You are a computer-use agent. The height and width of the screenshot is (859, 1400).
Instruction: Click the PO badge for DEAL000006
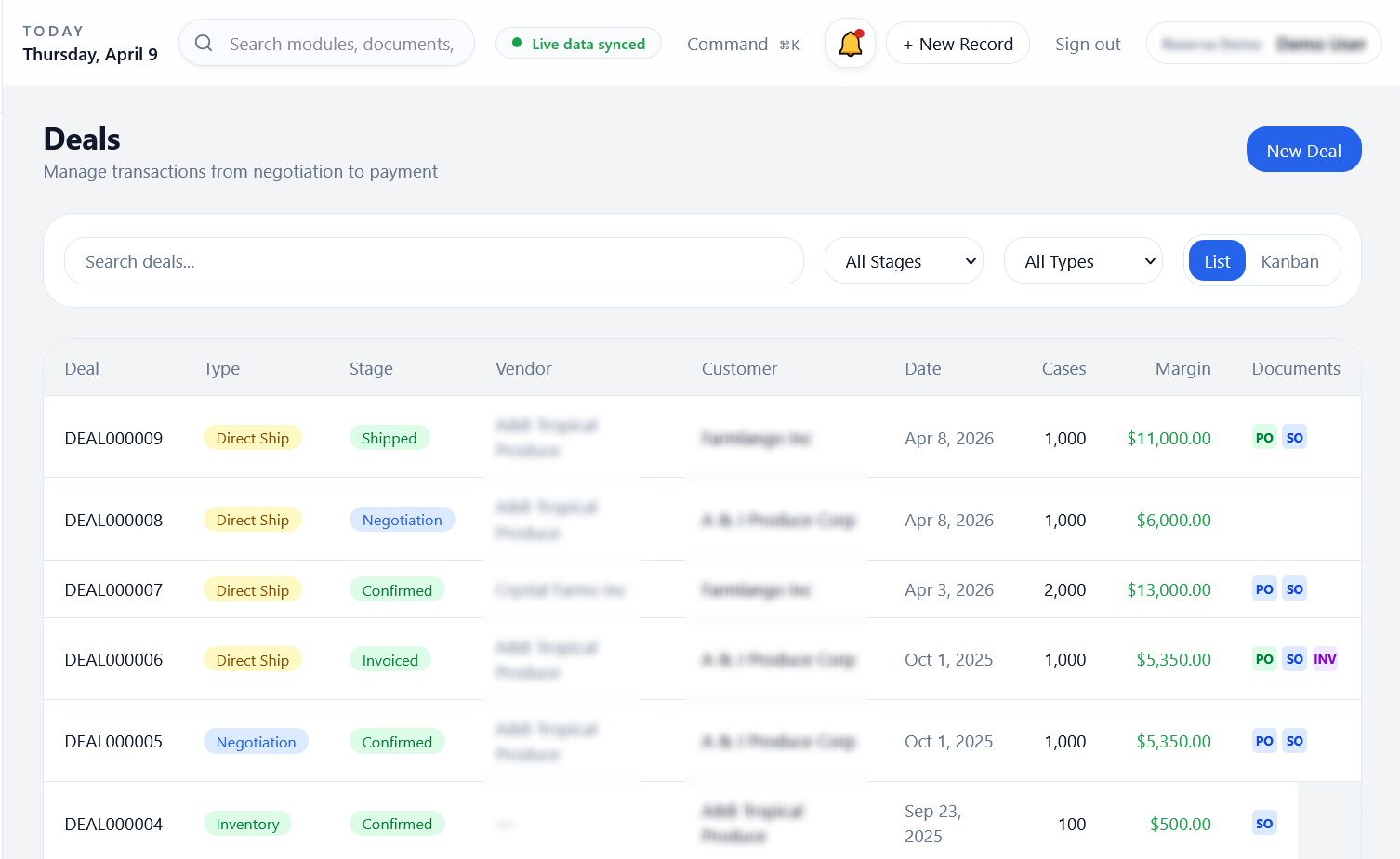[1264, 659]
